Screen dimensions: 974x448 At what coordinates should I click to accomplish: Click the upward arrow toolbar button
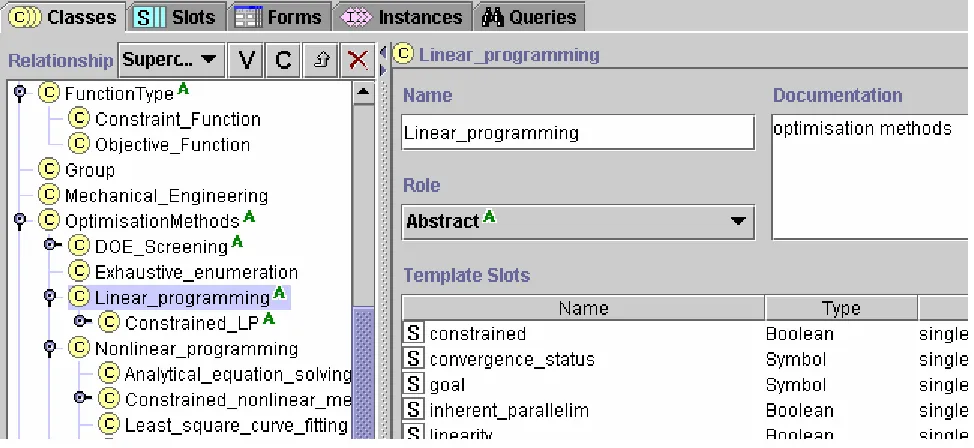(321, 60)
